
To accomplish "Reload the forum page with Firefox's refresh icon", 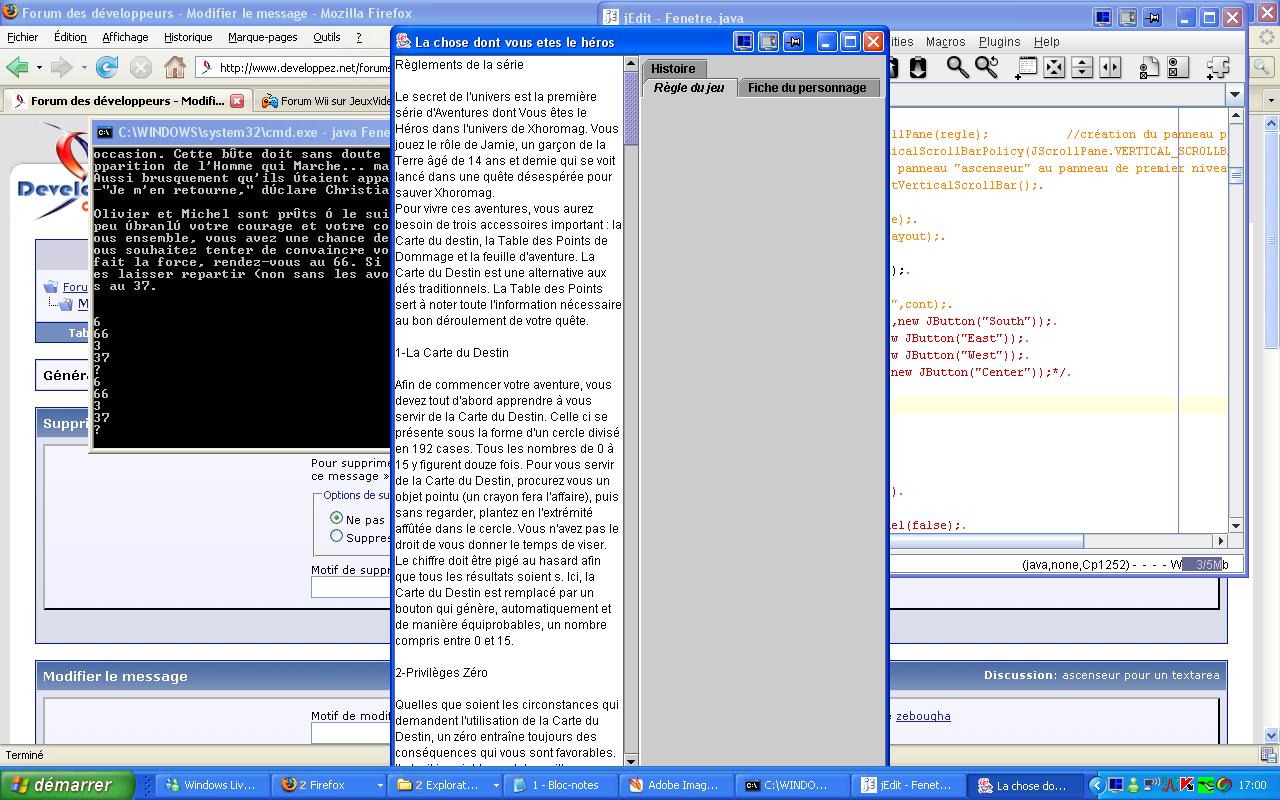I will click(106, 67).
